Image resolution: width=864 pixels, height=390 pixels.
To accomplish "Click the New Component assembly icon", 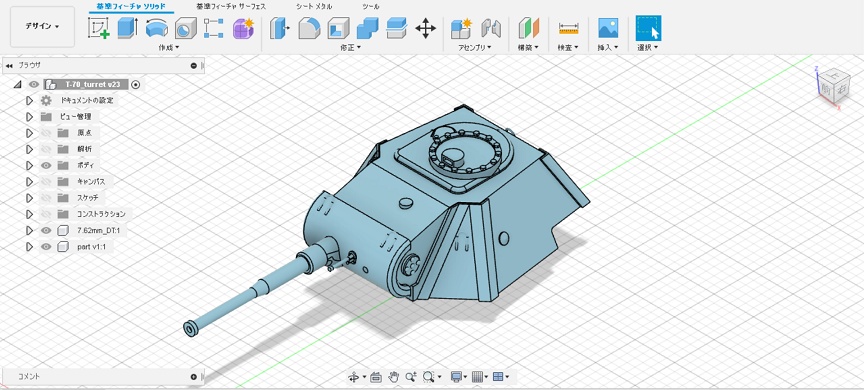I will pyautogui.click(x=461, y=28).
